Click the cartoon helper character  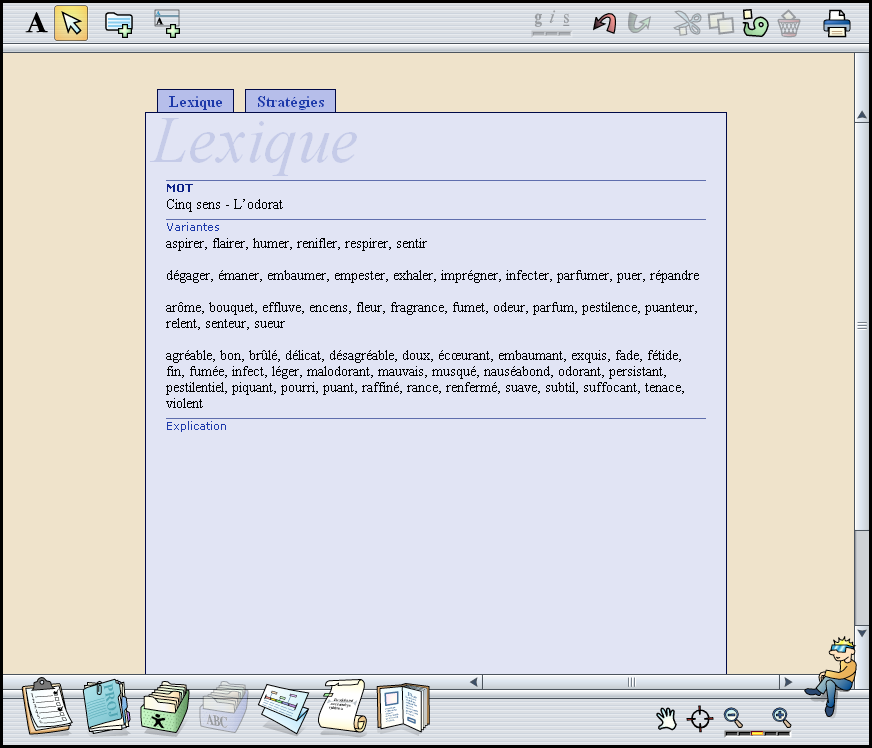tap(834, 676)
